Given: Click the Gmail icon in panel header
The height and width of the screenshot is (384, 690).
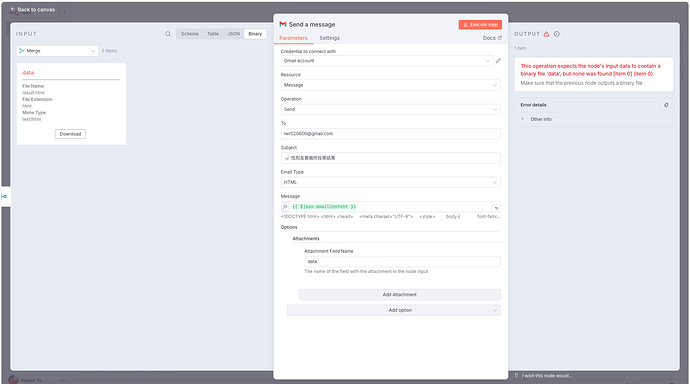Looking at the screenshot, I should click(283, 24).
